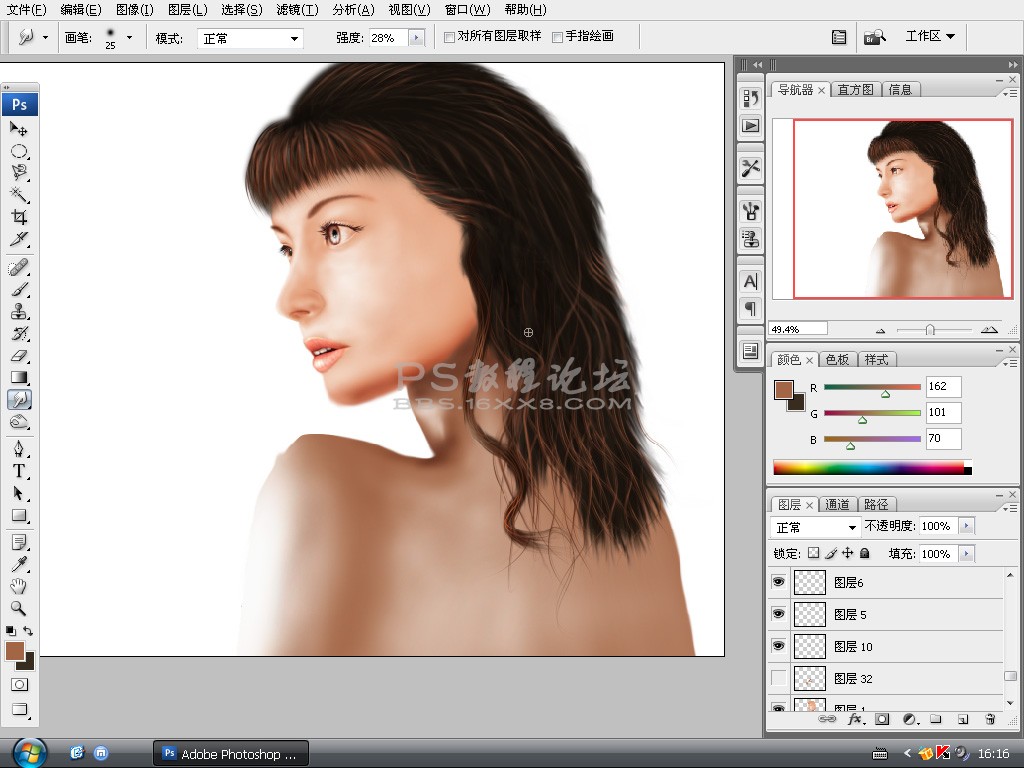The image size is (1024, 768).
Task: Toggle lock all
Action: tap(865, 553)
